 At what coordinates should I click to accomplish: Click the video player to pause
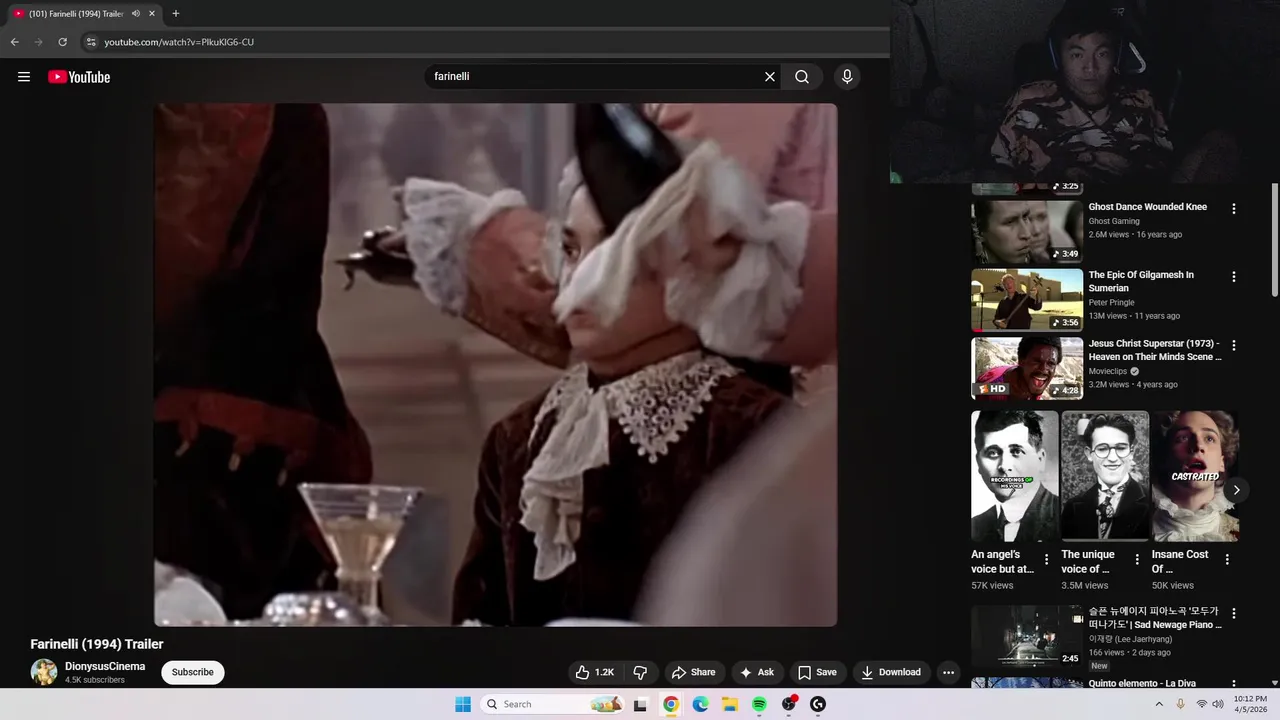(x=495, y=364)
